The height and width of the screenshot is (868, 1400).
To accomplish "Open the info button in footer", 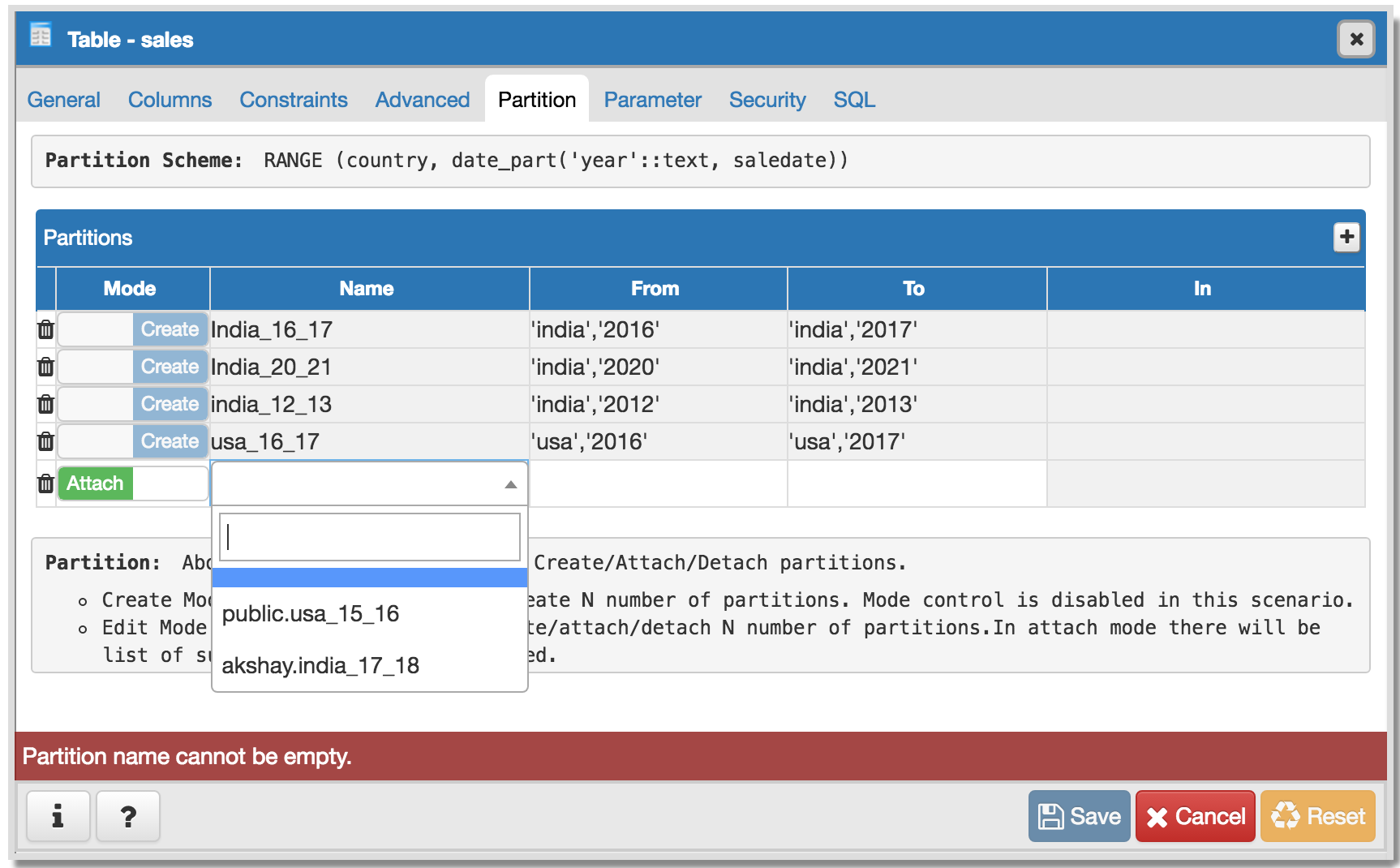I will (x=58, y=816).
